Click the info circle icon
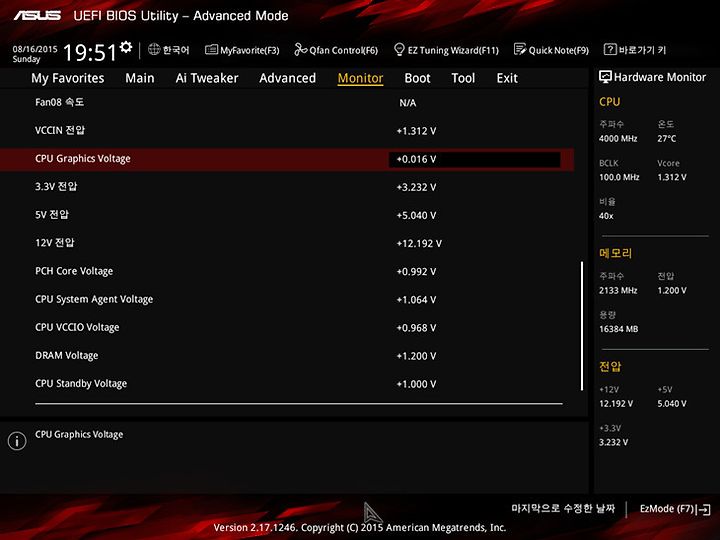Viewport: 720px width, 540px height. pyautogui.click(x=17, y=441)
